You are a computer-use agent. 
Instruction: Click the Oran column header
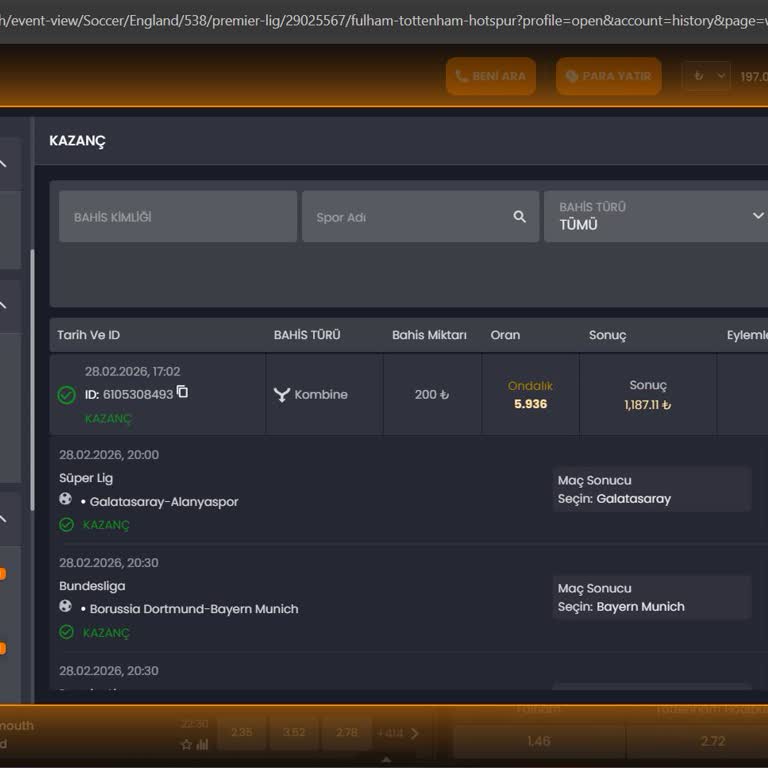click(505, 335)
